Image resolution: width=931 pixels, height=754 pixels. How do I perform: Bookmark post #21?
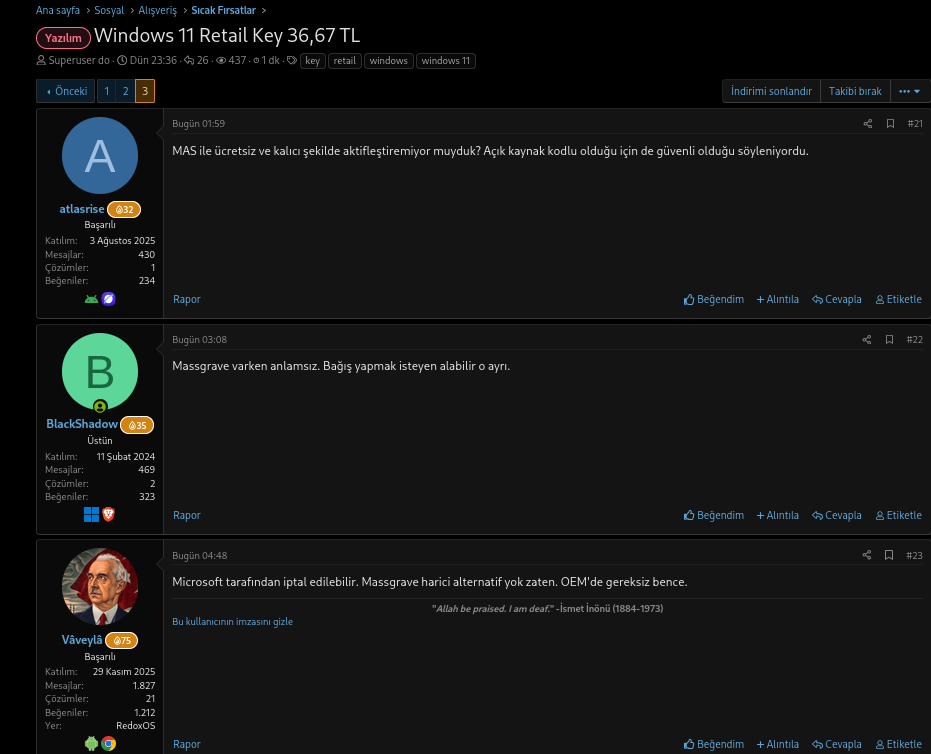[890, 123]
